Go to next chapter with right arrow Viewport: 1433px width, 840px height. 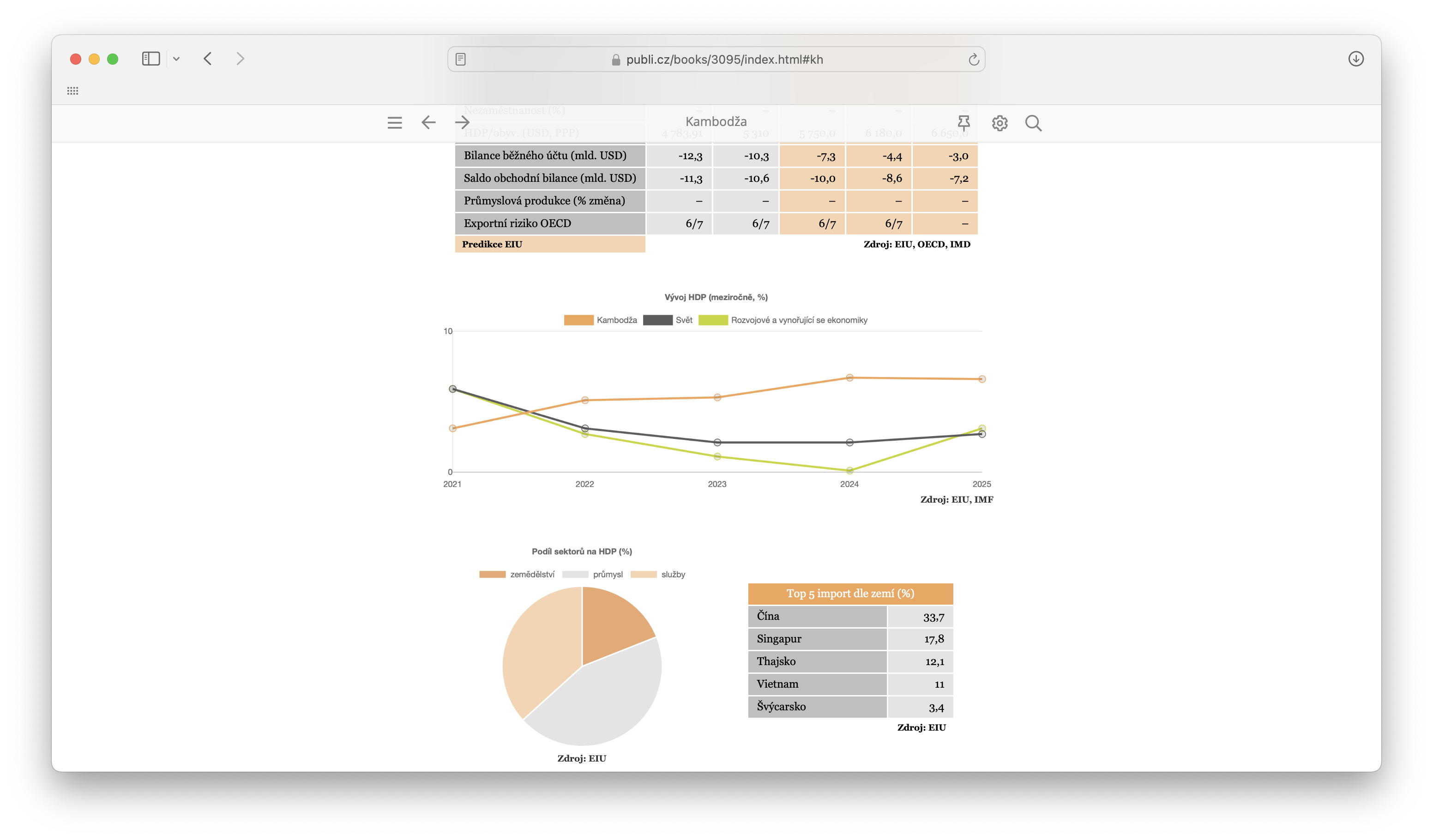[x=462, y=122]
